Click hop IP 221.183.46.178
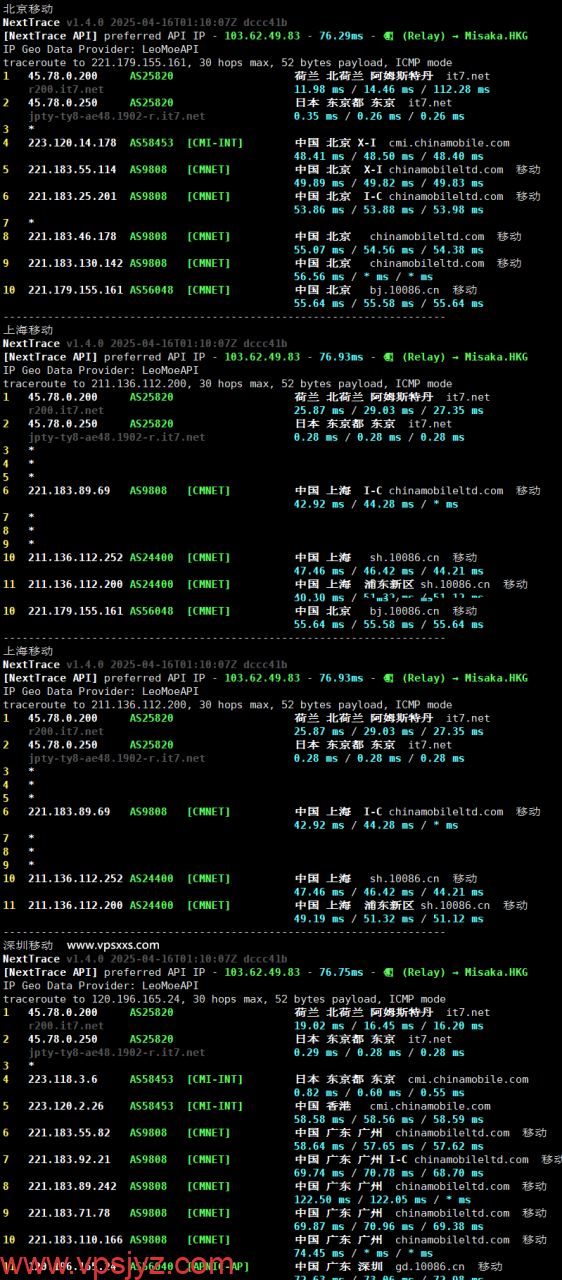562x1280 pixels. (x=72, y=237)
